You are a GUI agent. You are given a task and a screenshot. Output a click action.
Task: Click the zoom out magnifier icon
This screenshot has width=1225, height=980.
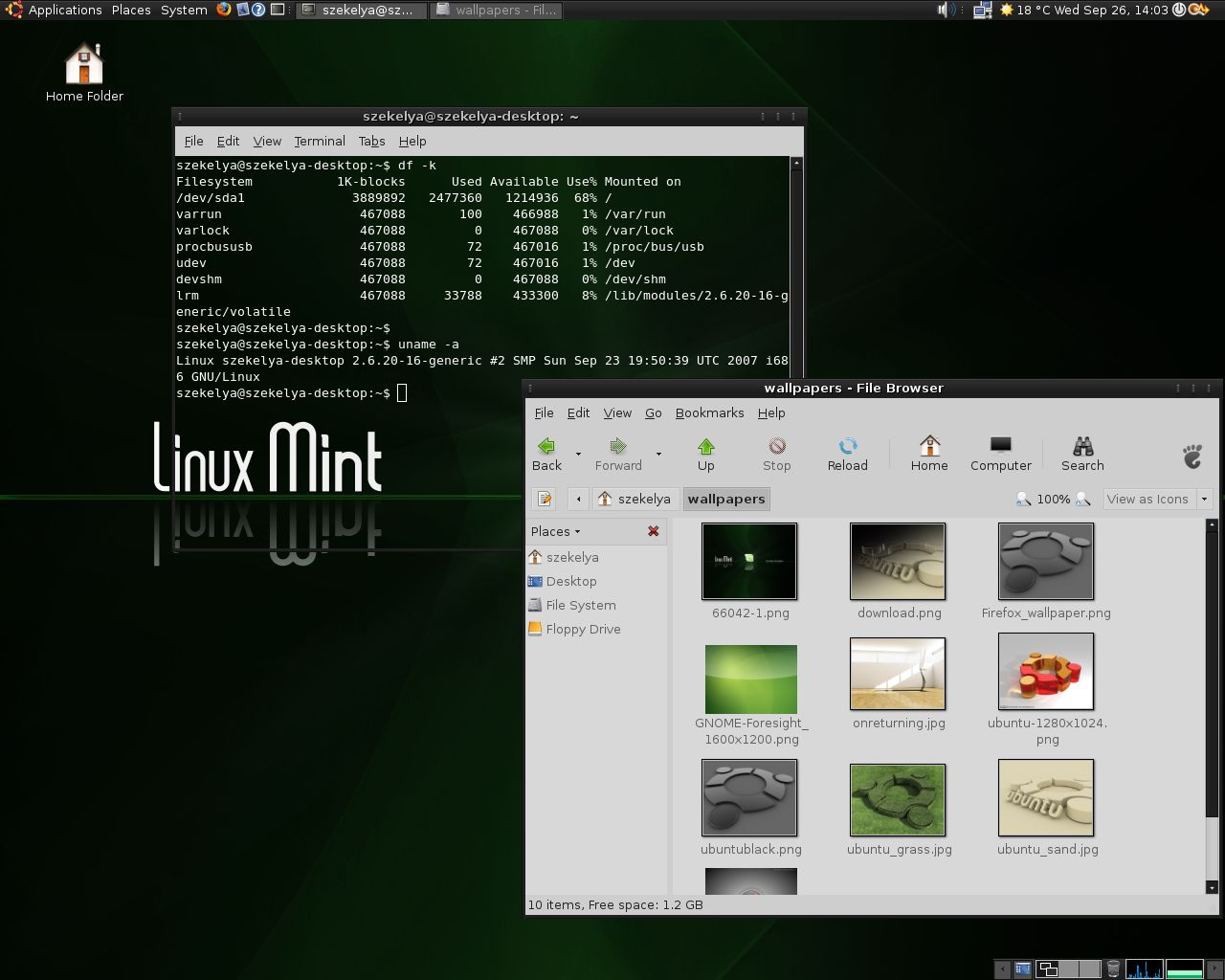(x=1023, y=499)
